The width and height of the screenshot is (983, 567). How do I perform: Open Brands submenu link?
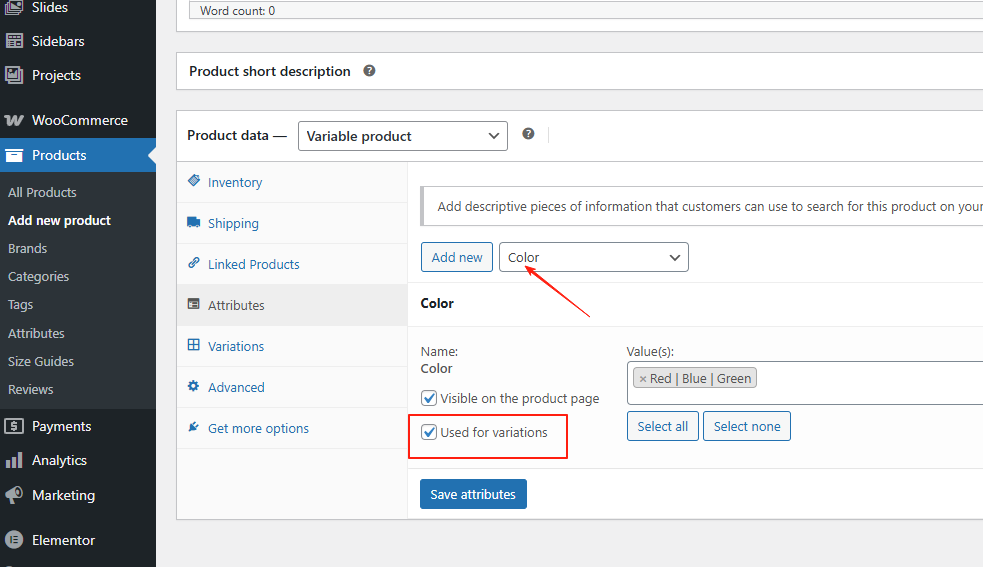[28, 248]
